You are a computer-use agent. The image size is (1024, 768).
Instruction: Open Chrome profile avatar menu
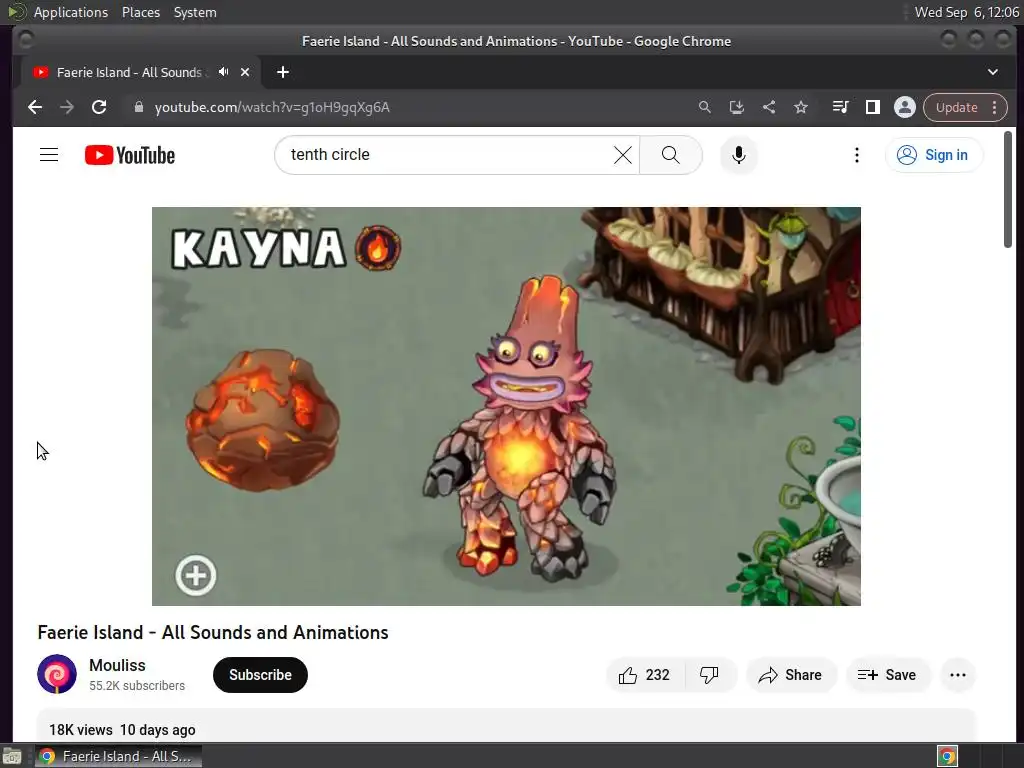point(904,107)
